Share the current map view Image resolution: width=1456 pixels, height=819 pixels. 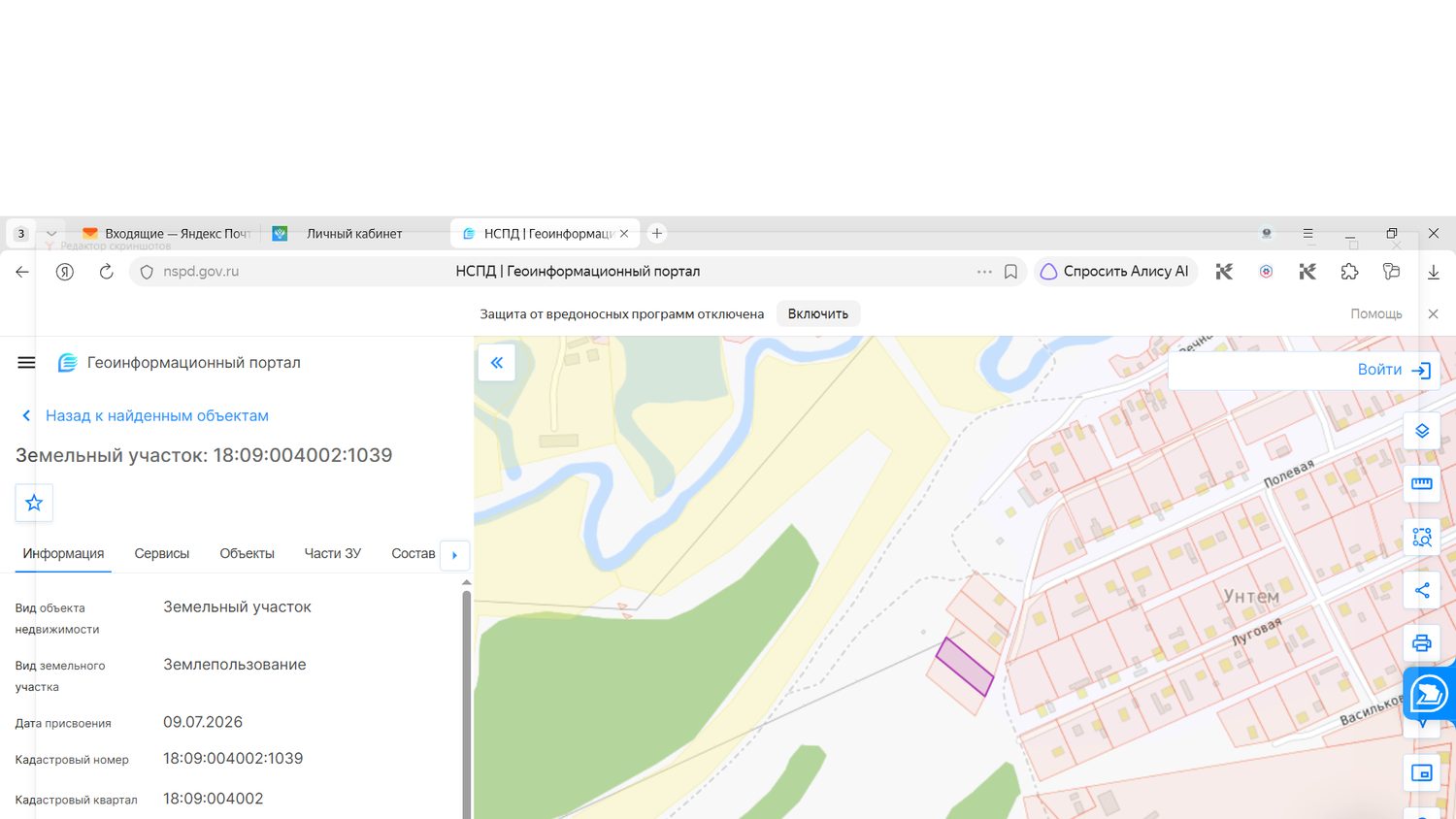click(x=1422, y=590)
